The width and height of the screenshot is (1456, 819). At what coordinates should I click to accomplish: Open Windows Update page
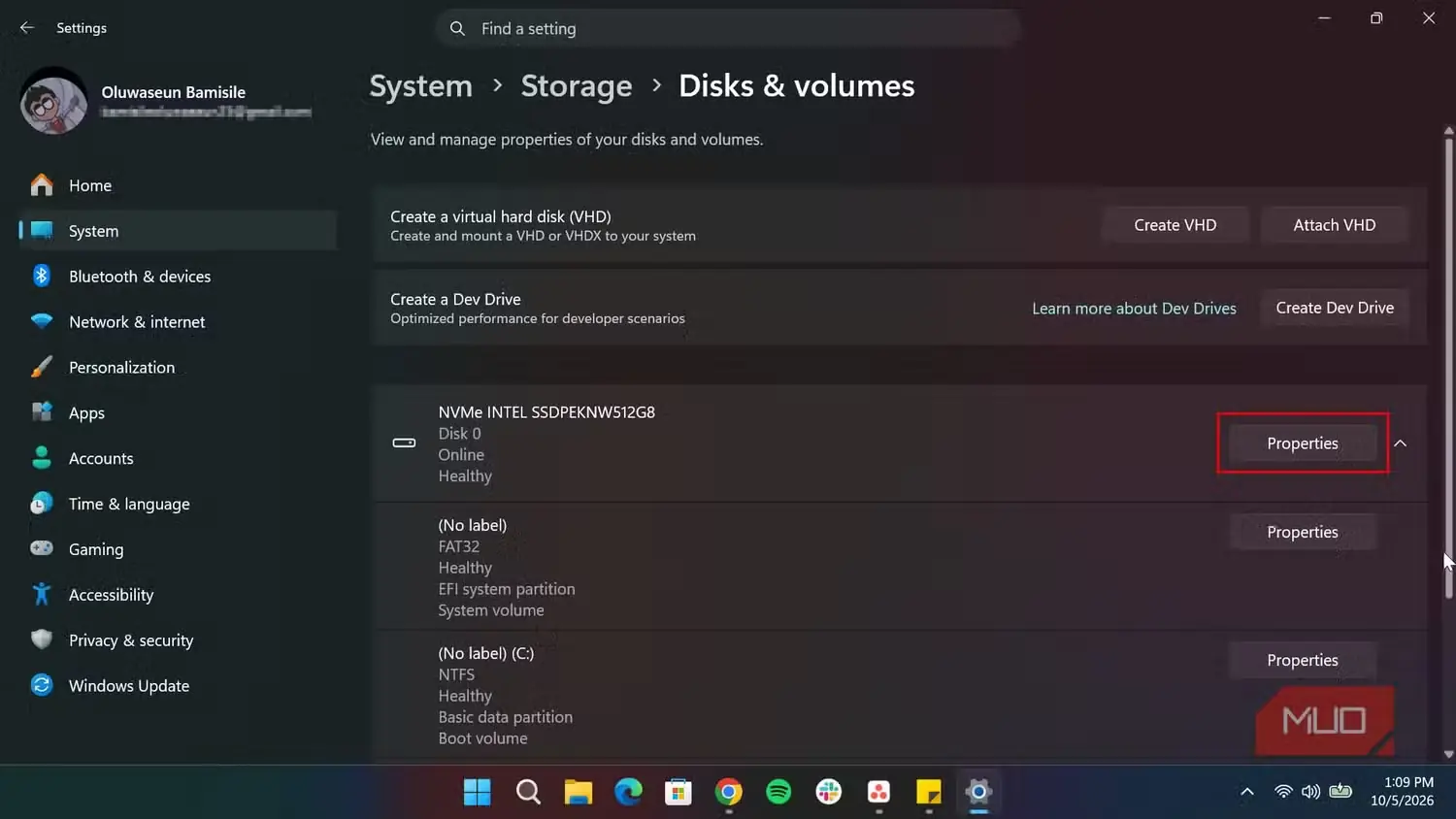[x=179, y=685]
